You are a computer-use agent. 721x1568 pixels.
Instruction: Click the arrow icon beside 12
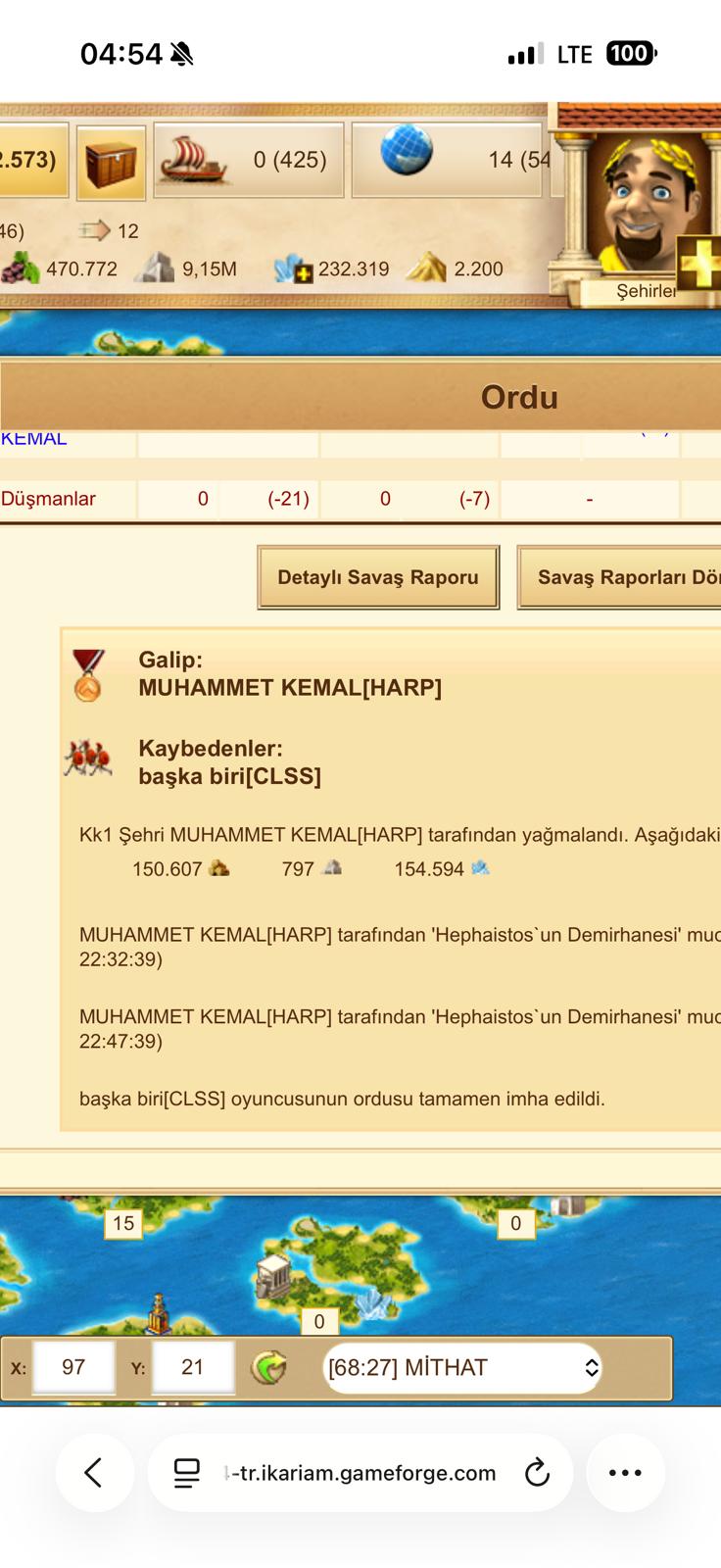(x=94, y=230)
